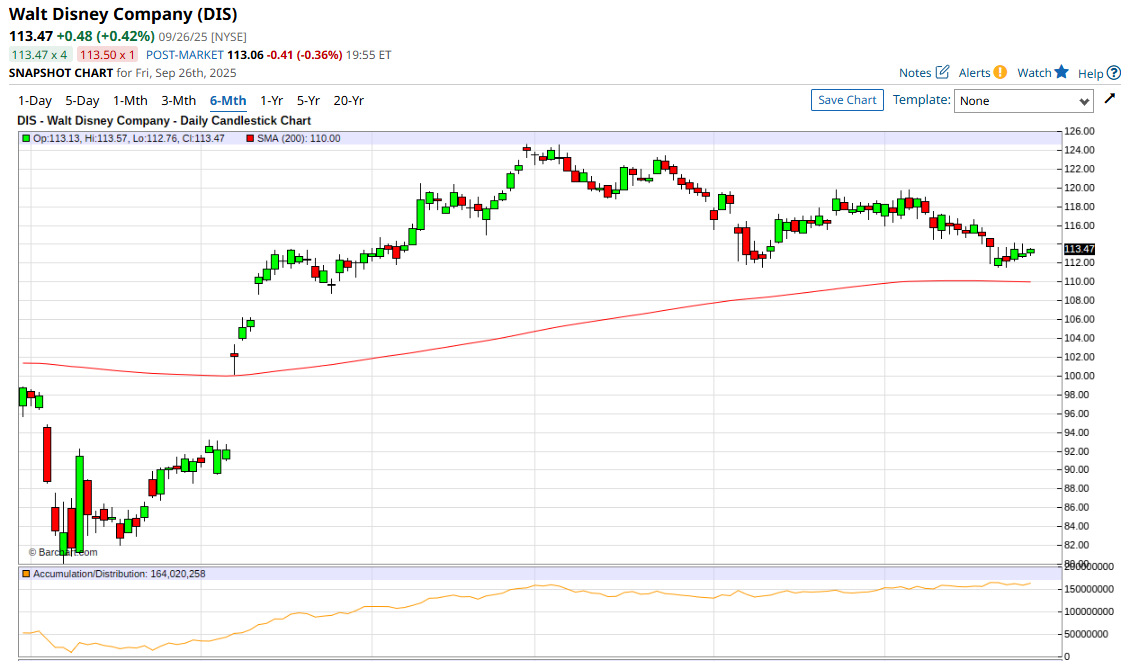Open the Help link text
Viewport: 1134px width, 661px height.
click(1091, 74)
